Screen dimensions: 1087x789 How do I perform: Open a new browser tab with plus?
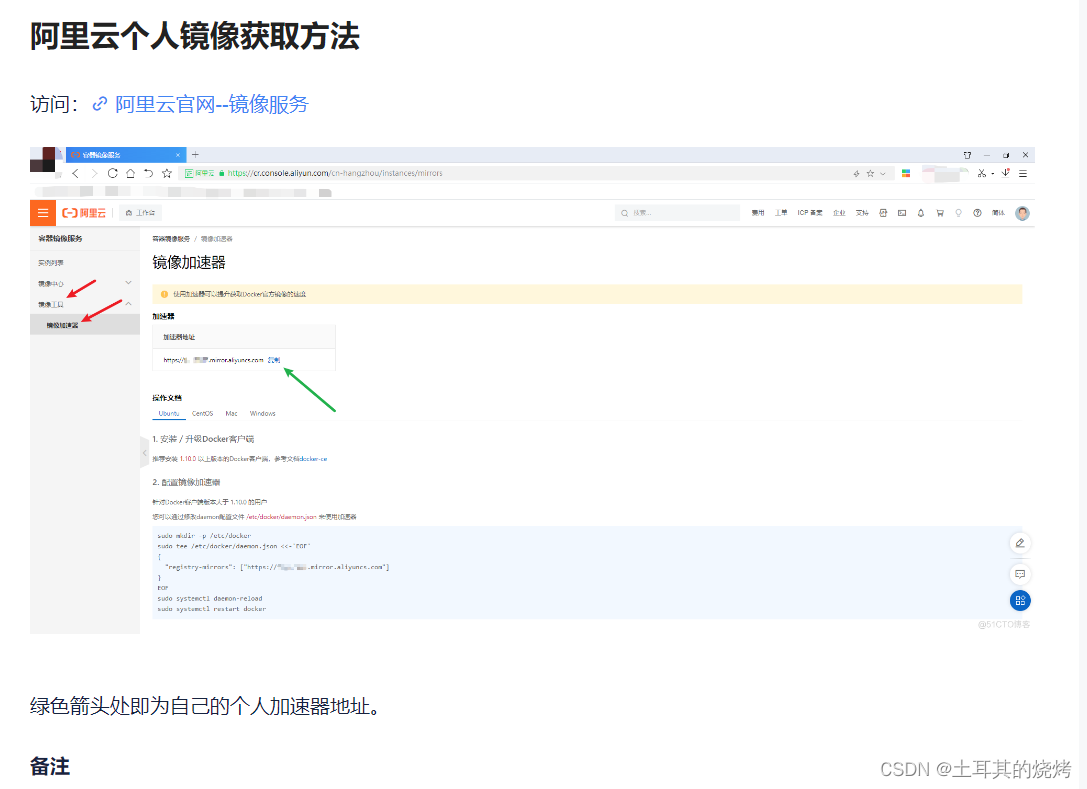point(195,155)
